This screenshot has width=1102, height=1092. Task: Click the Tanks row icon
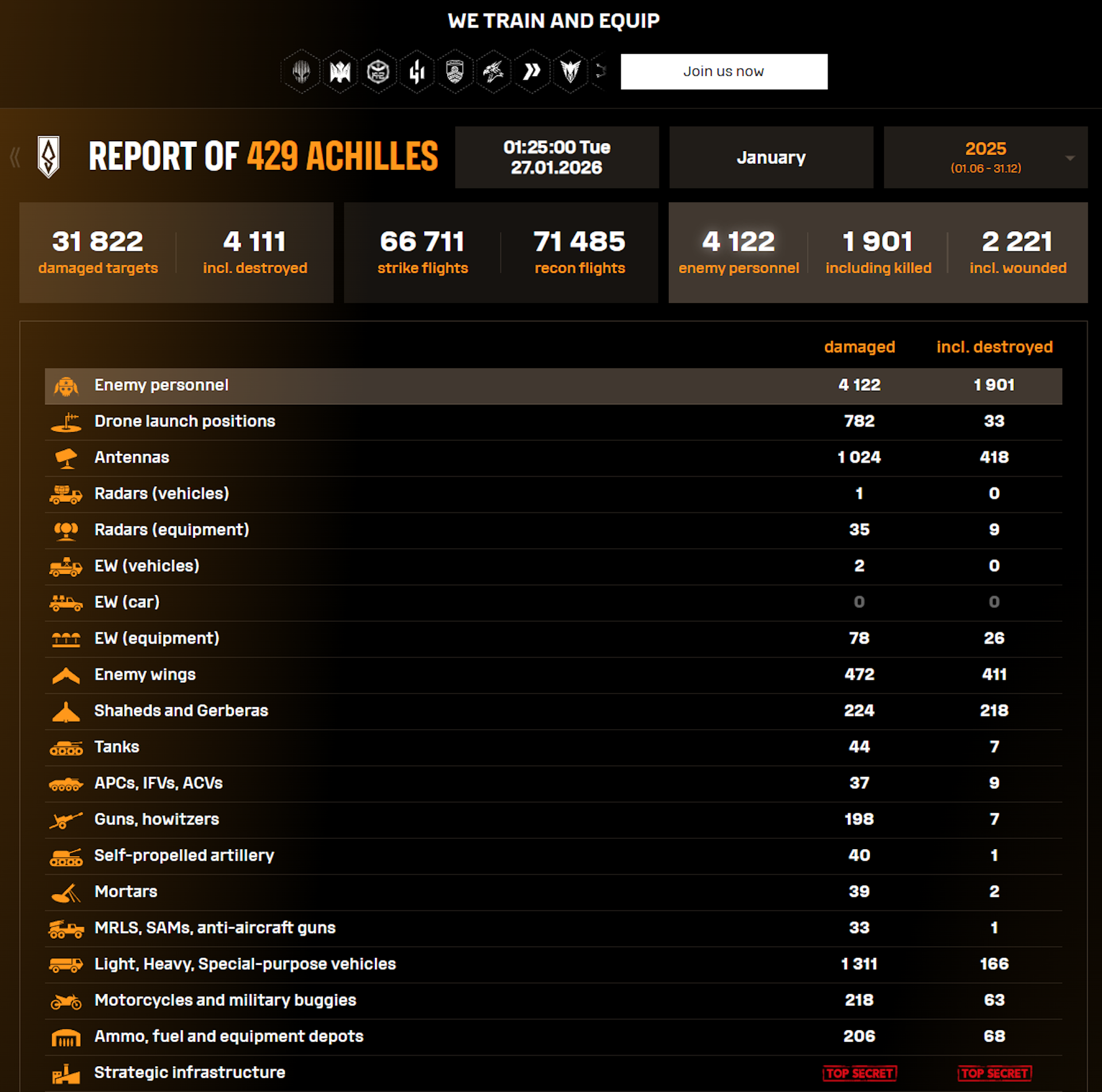66,748
